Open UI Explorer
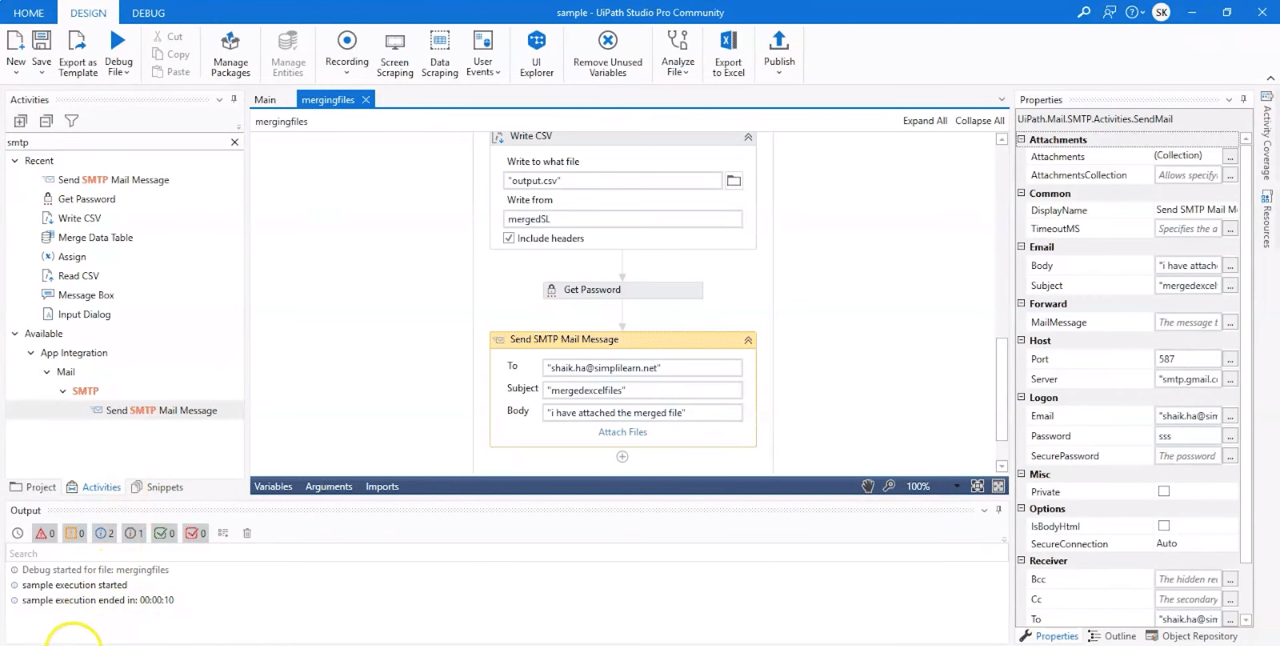This screenshot has height=646, width=1280. 536,50
